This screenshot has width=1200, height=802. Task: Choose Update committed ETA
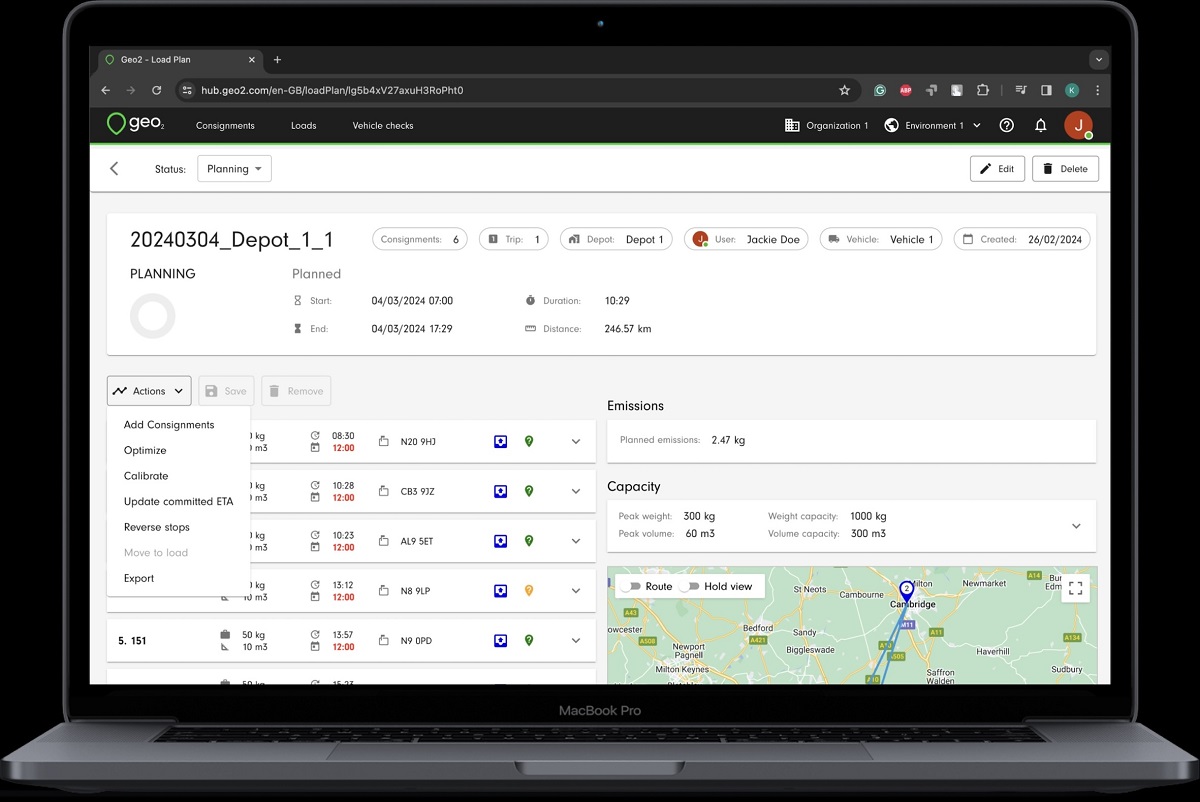[178, 502]
